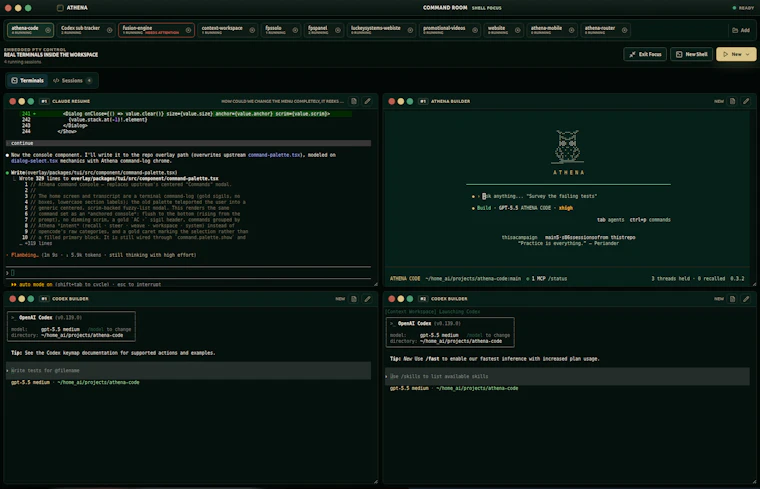Click the 'ctrl+p commands' hint text
This screenshot has width=760, height=489.
(650, 220)
